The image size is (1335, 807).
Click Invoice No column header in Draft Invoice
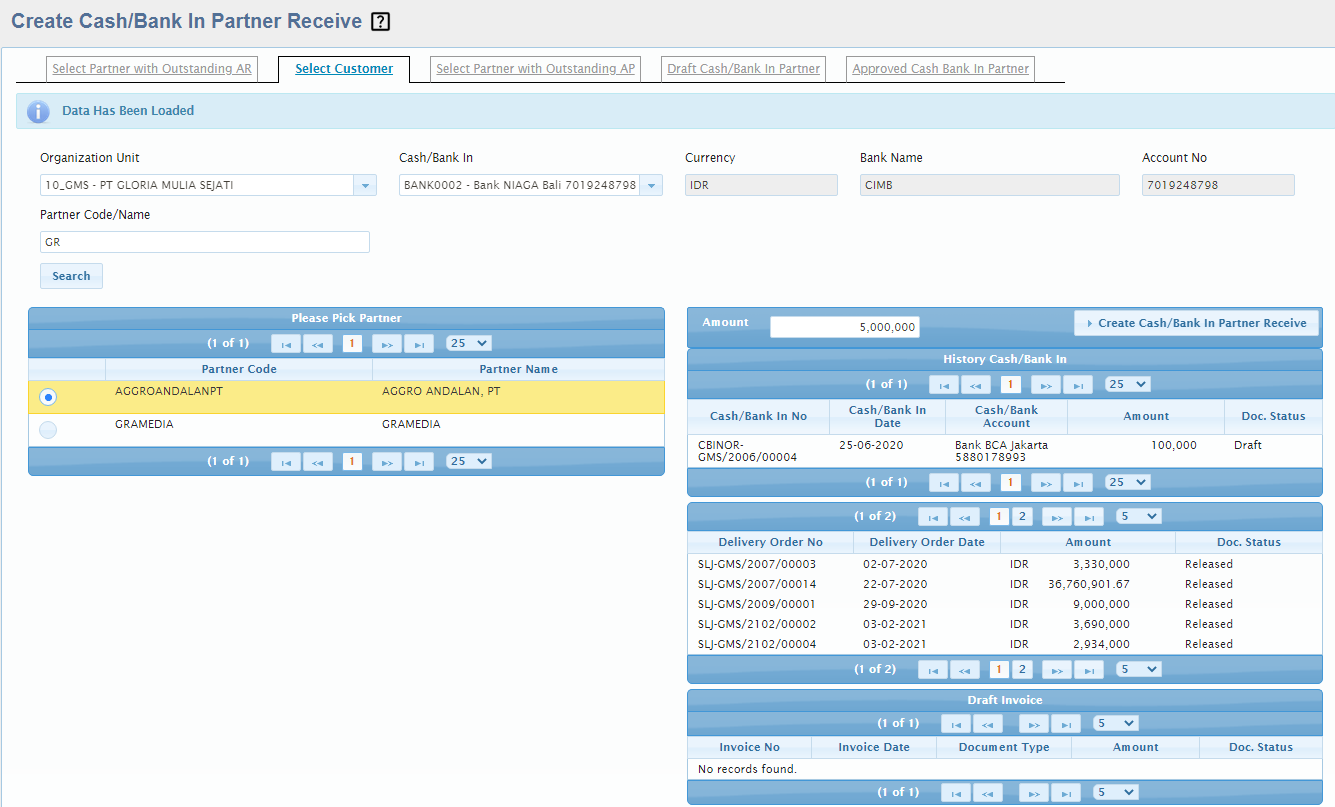[x=750, y=747]
